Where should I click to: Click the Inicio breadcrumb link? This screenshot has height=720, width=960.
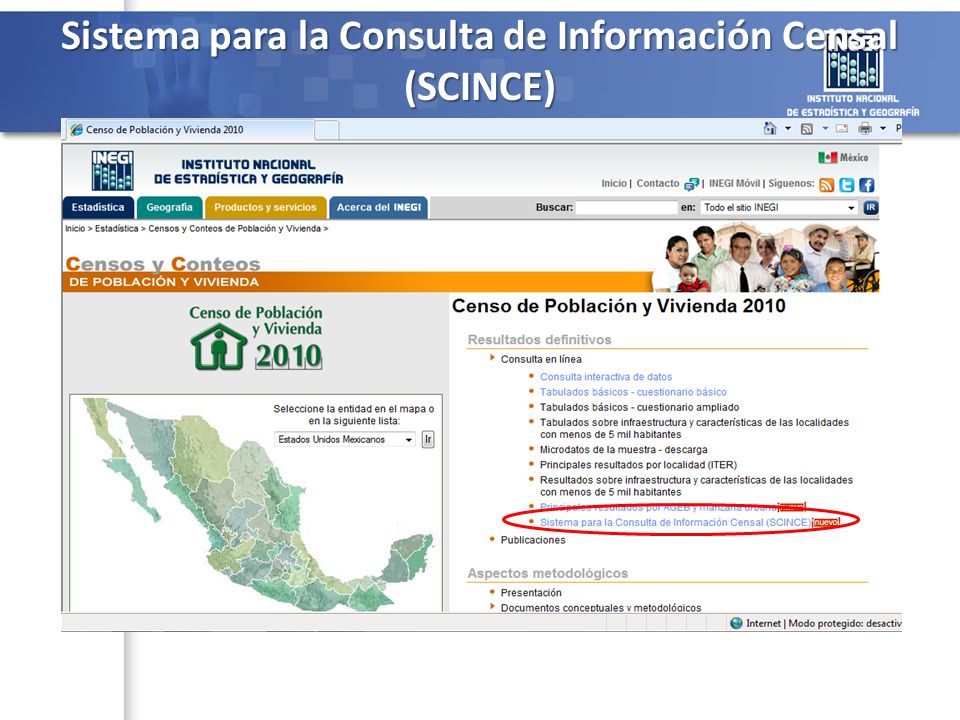(75, 228)
